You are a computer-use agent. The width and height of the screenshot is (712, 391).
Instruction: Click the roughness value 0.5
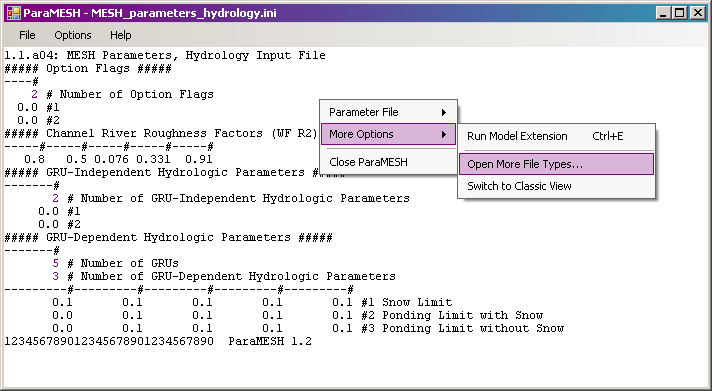(77, 159)
